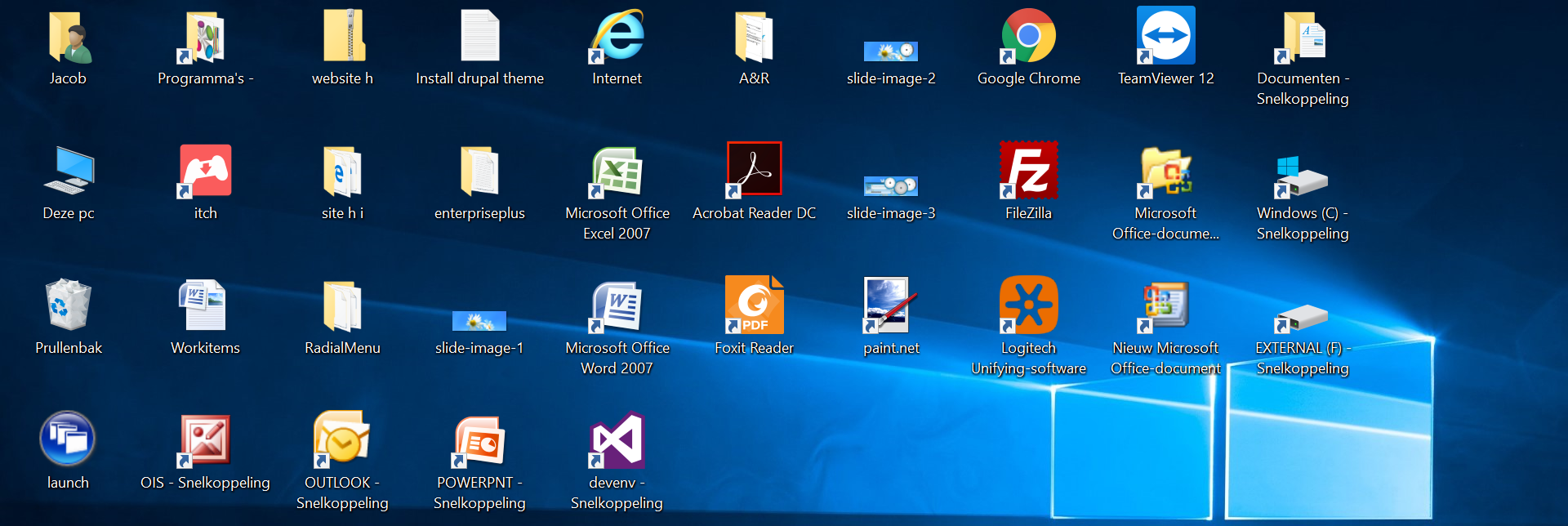Select the slide-image-1 picture file
This screenshot has width=1568, height=526.
[x=479, y=321]
